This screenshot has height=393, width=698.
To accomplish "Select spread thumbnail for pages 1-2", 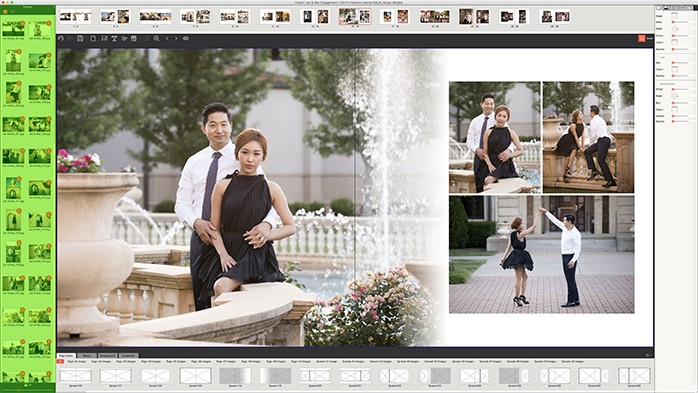I will coord(75,17).
